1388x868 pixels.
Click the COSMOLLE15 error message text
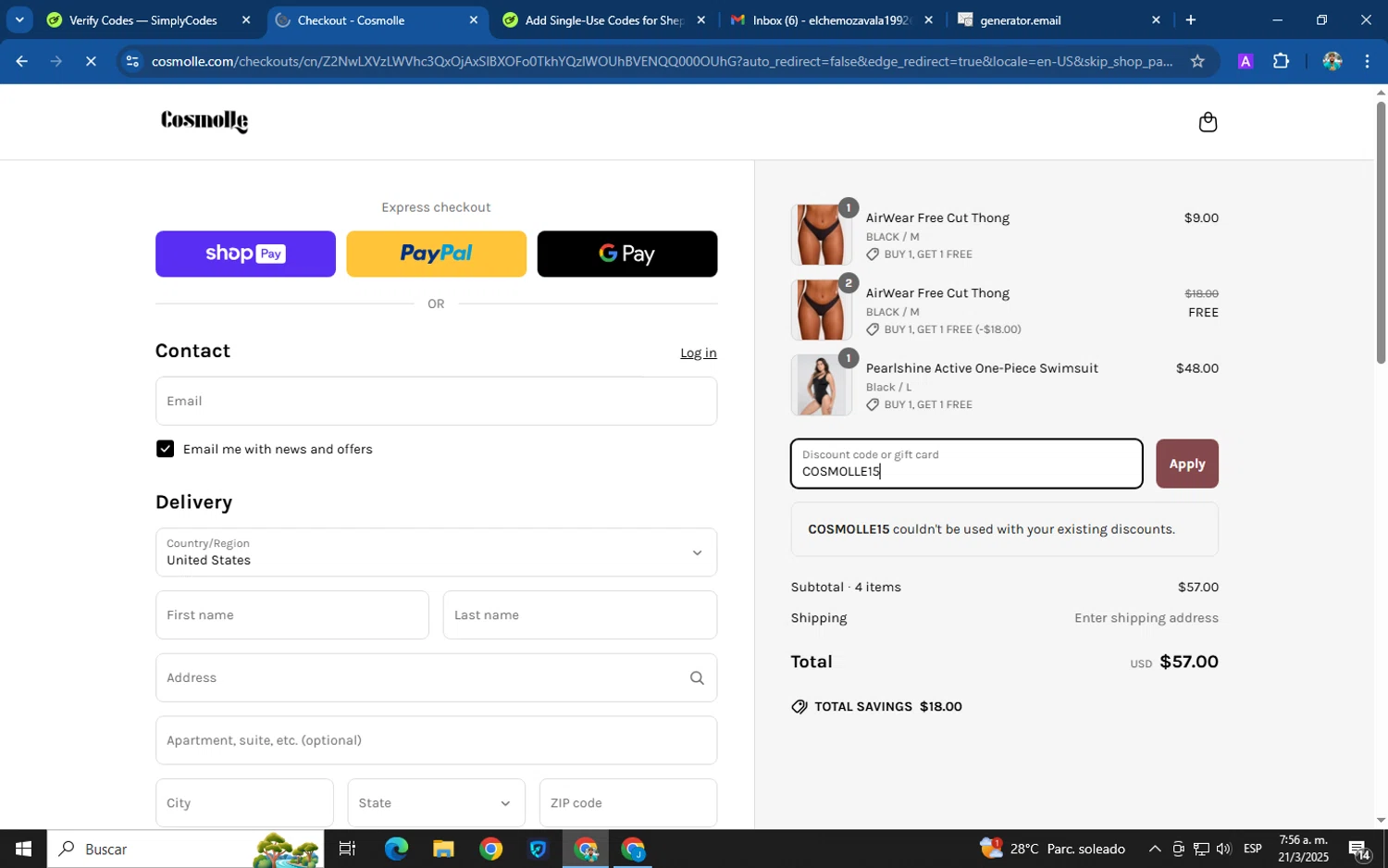pos(991,529)
